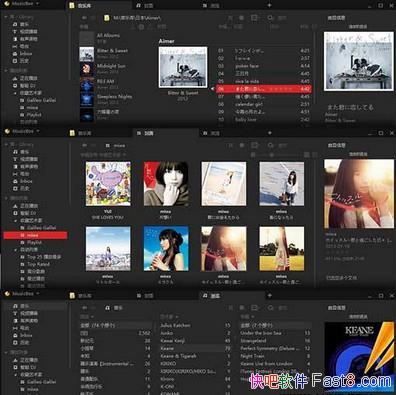Adjust thumbnail size slider in middle window
Image resolution: width=396 pixels, height=395 pixels.
tap(272, 155)
